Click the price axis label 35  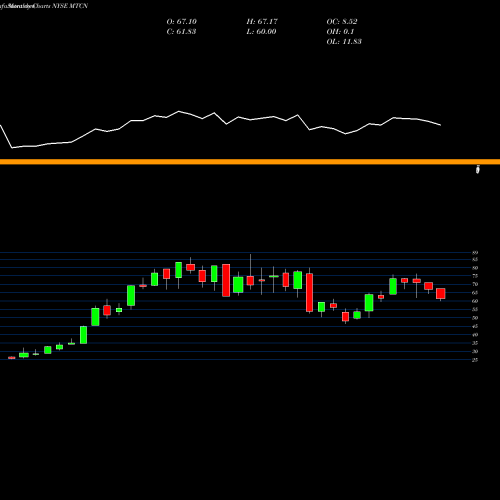pyautogui.click(x=475, y=343)
